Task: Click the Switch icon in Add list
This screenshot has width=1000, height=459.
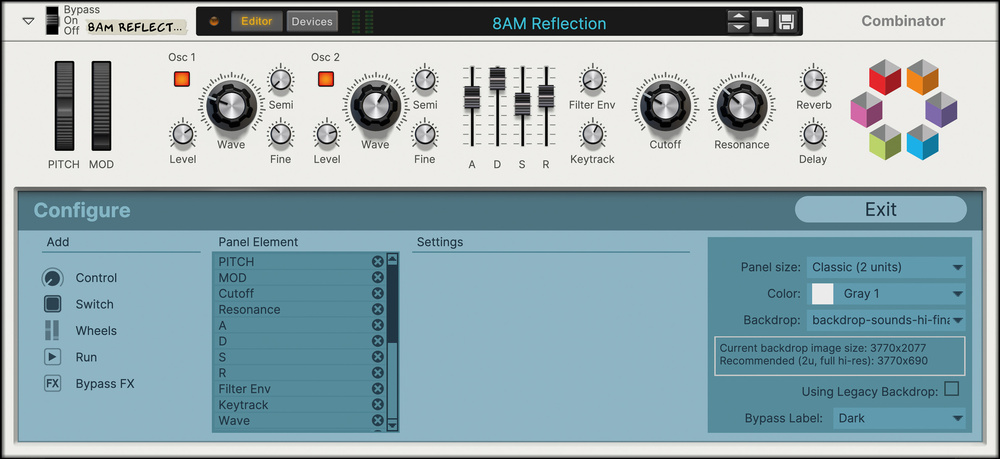Action: pyautogui.click(x=52, y=304)
